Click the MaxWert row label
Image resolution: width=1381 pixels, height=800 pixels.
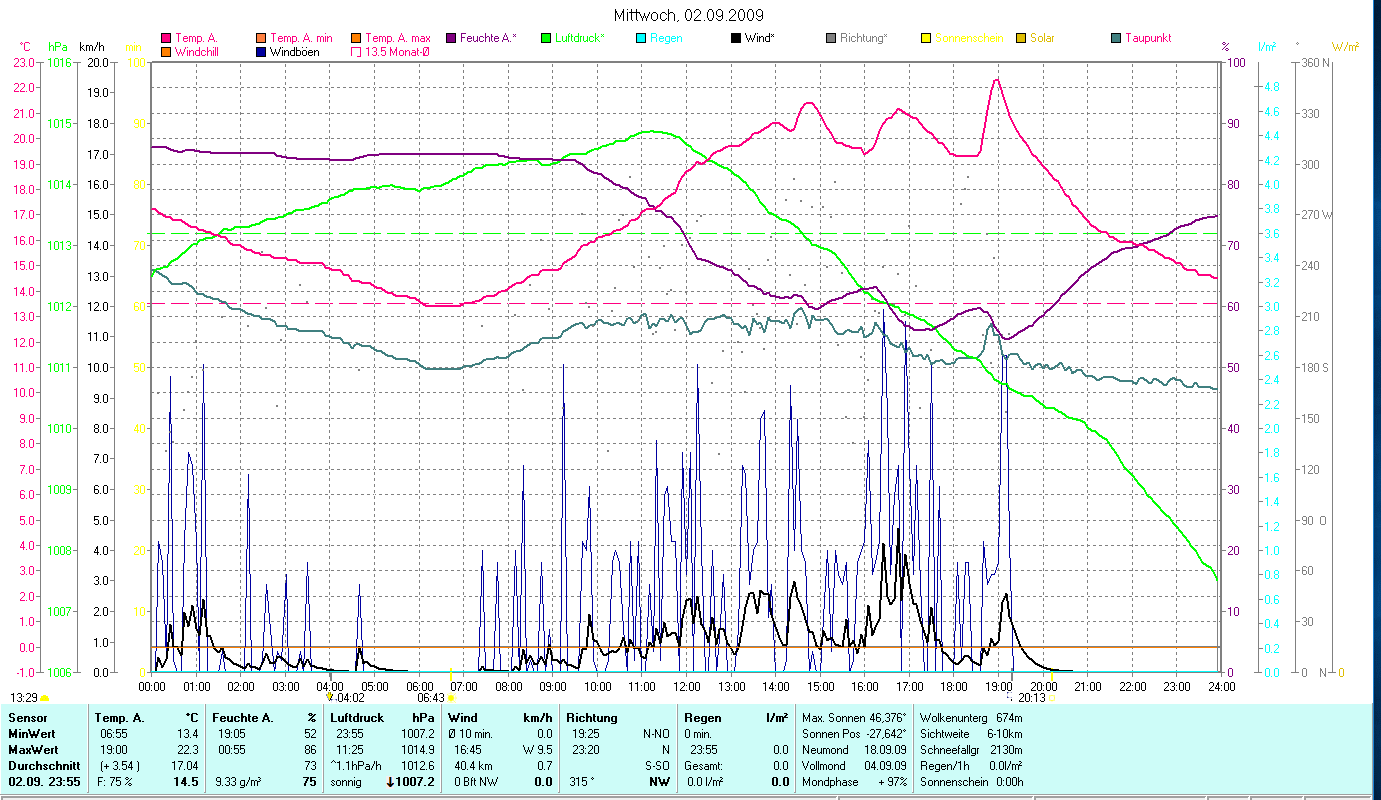tap(34, 749)
